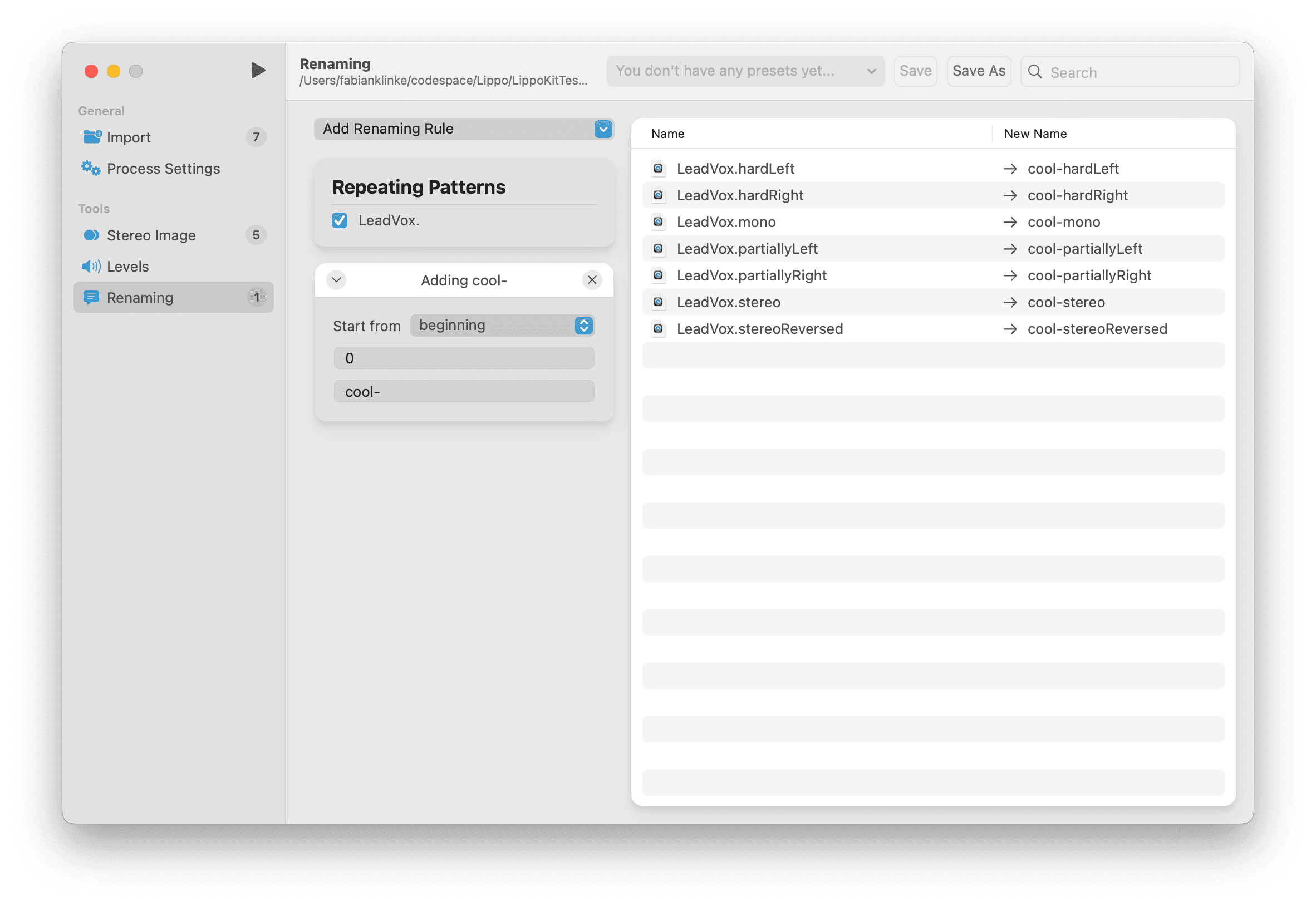This screenshot has height=906, width=1316.
Task: Select the LeadVox.stereo row name
Action: point(728,302)
